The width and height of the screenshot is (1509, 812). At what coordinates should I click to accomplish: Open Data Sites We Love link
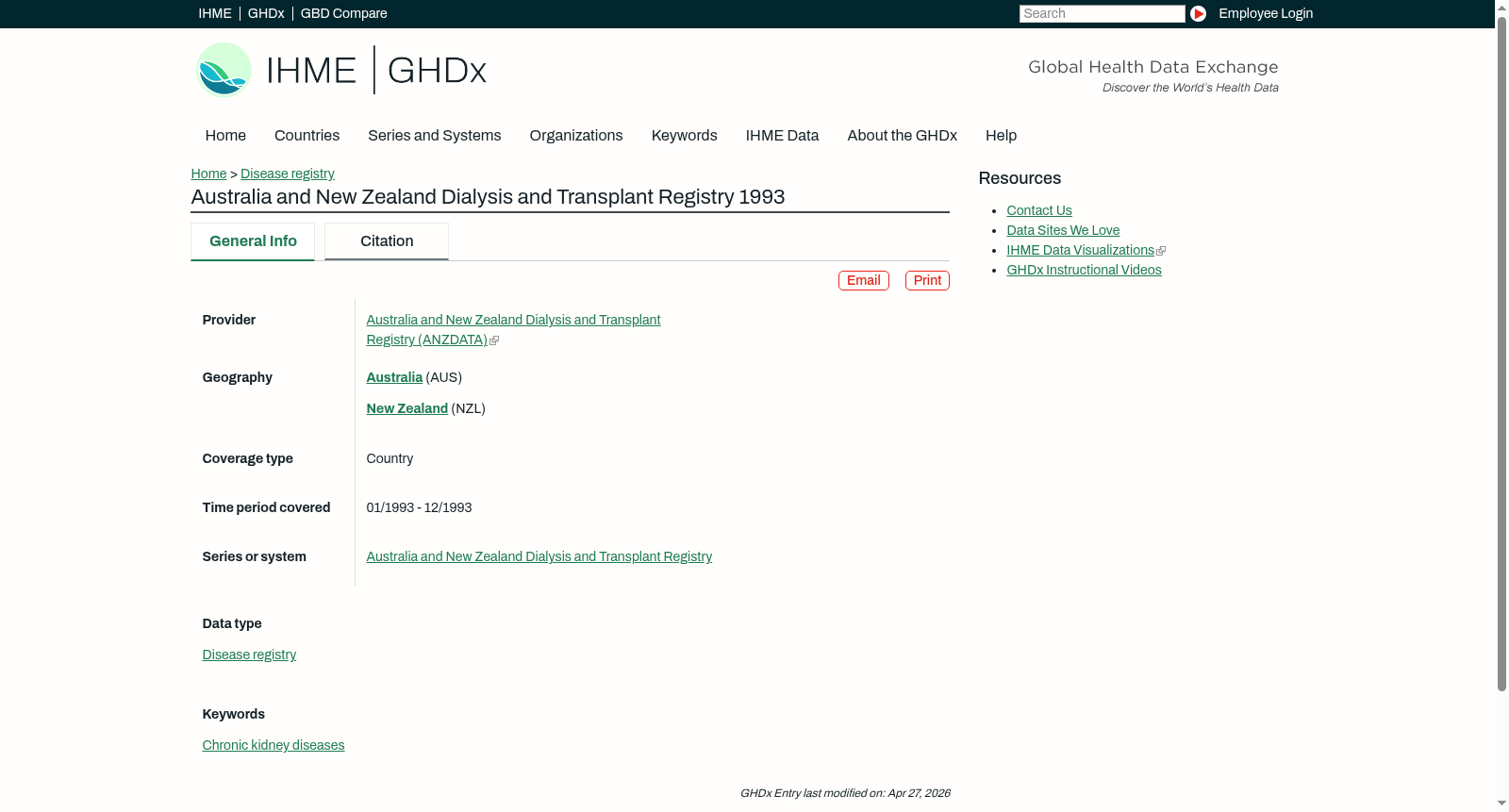tap(1063, 231)
